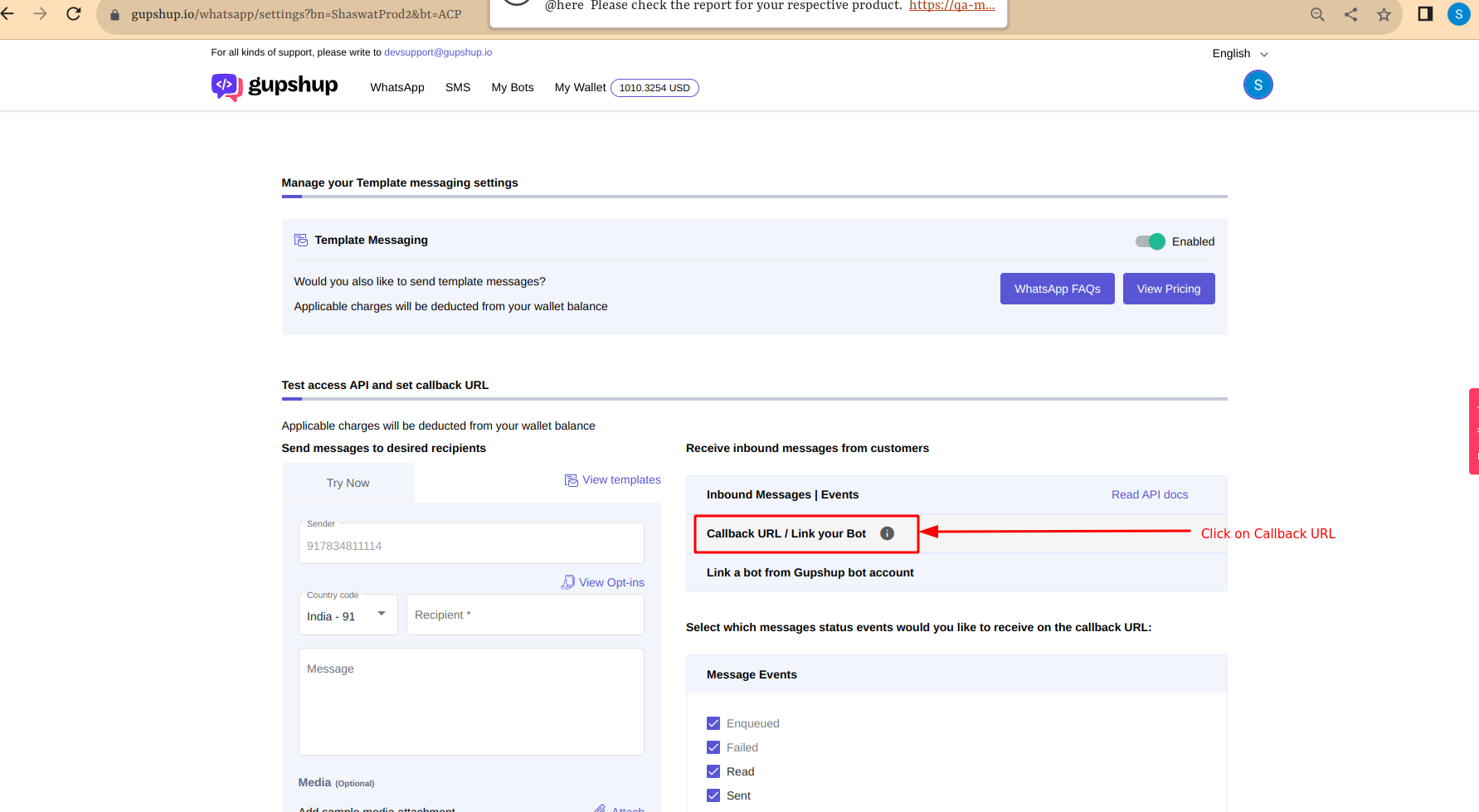This screenshot has width=1479, height=812.
Task: Open the Read API docs link
Action: coord(1150,494)
